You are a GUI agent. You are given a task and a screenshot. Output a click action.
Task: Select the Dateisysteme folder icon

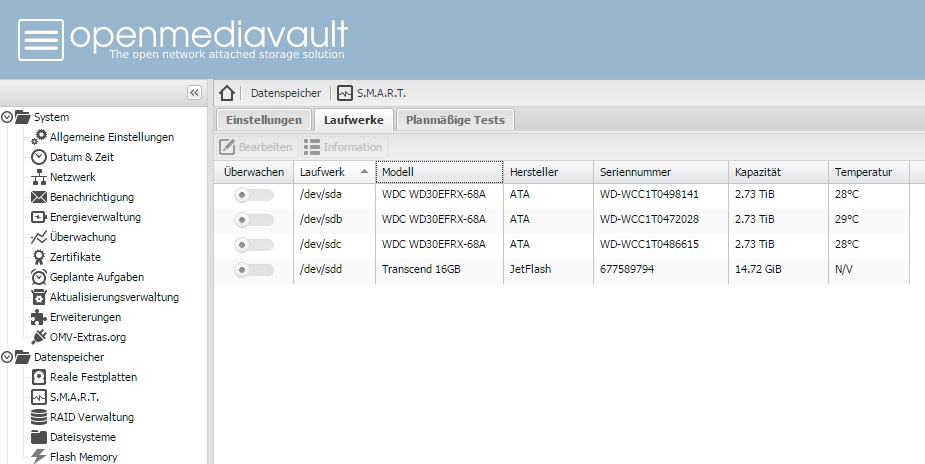coord(39,437)
